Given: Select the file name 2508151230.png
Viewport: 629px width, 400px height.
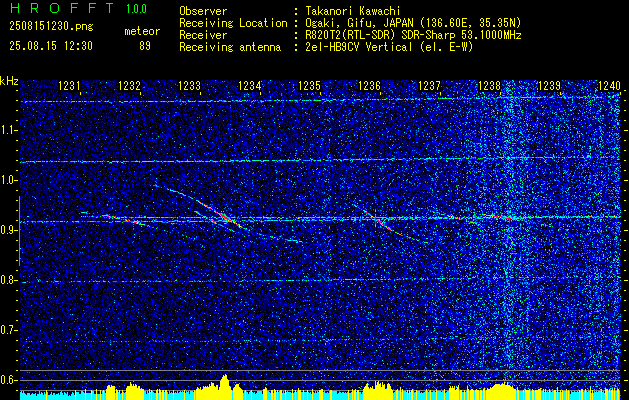Looking at the screenshot, I should [x=51, y=27].
